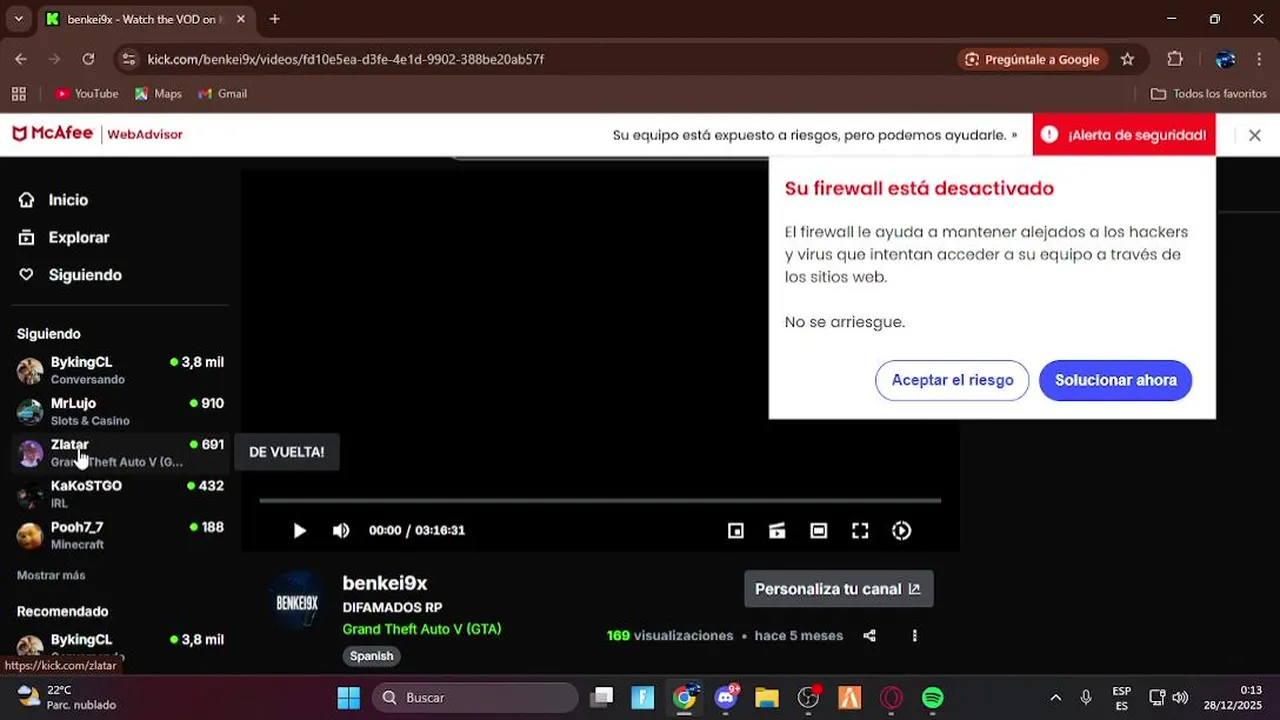1280x720 pixels.
Task: Open Windows Start menu
Action: pyautogui.click(x=348, y=698)
